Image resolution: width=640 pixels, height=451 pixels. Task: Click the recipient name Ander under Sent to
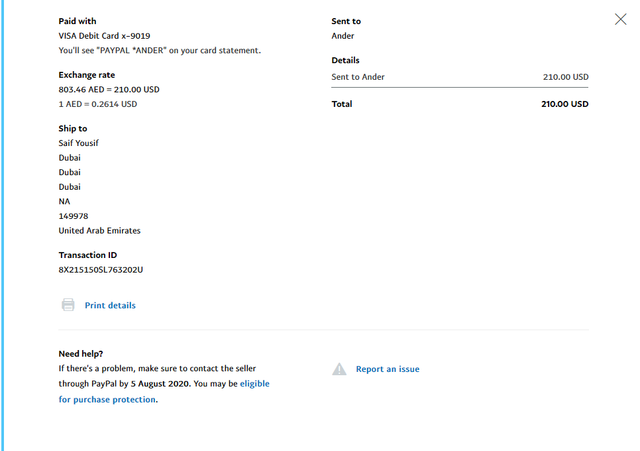(343, 36)
